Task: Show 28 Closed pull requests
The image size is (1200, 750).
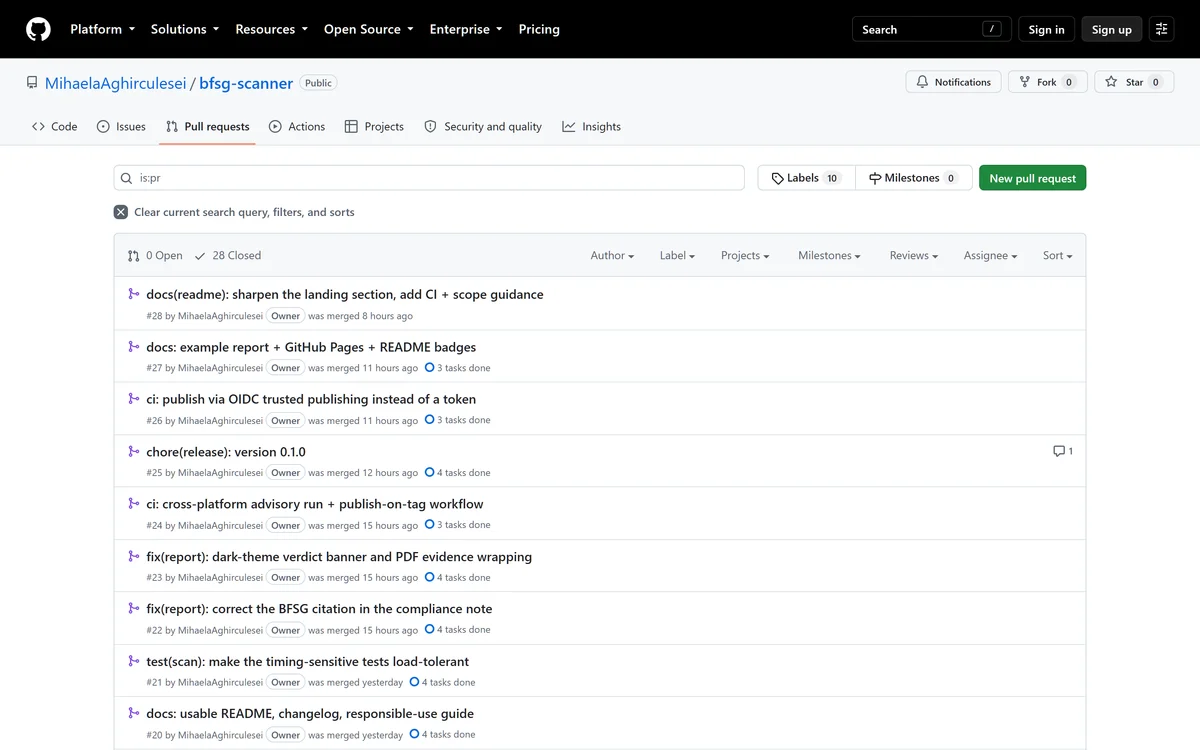Action: click(228, 255)
